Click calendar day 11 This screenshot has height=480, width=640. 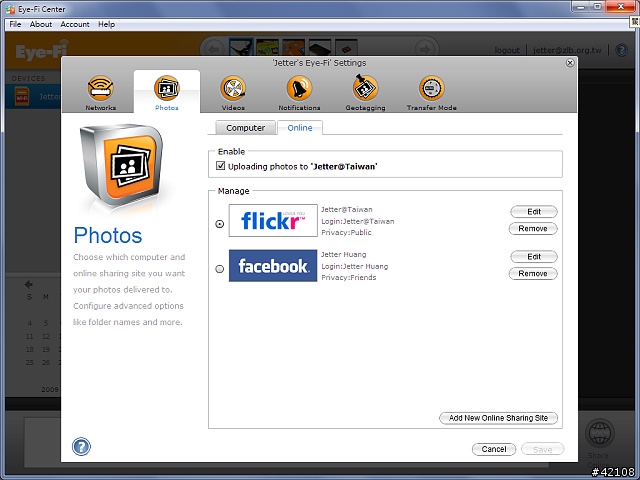click(29, 336)
